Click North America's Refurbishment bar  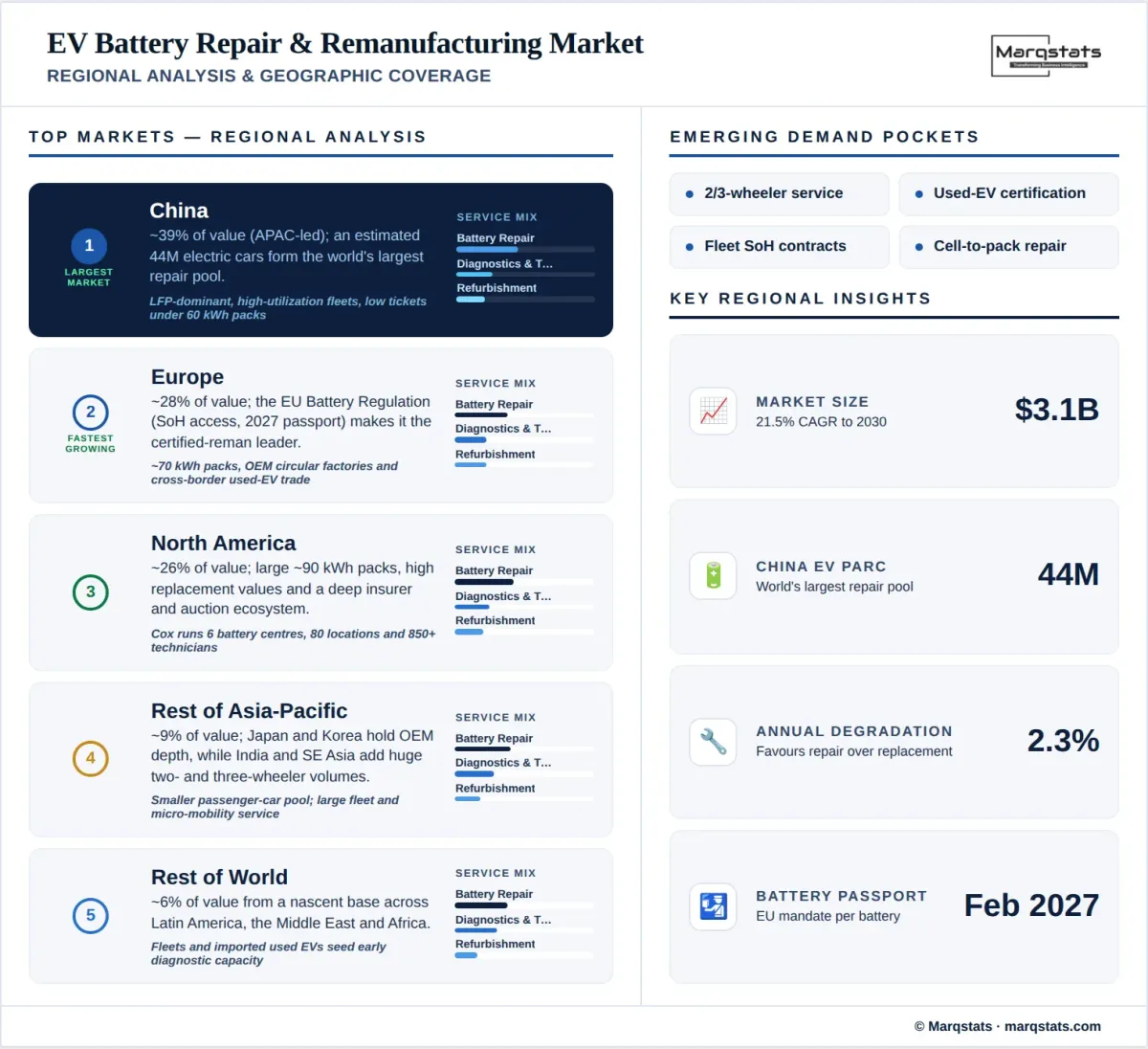click(x=524, y=632)
